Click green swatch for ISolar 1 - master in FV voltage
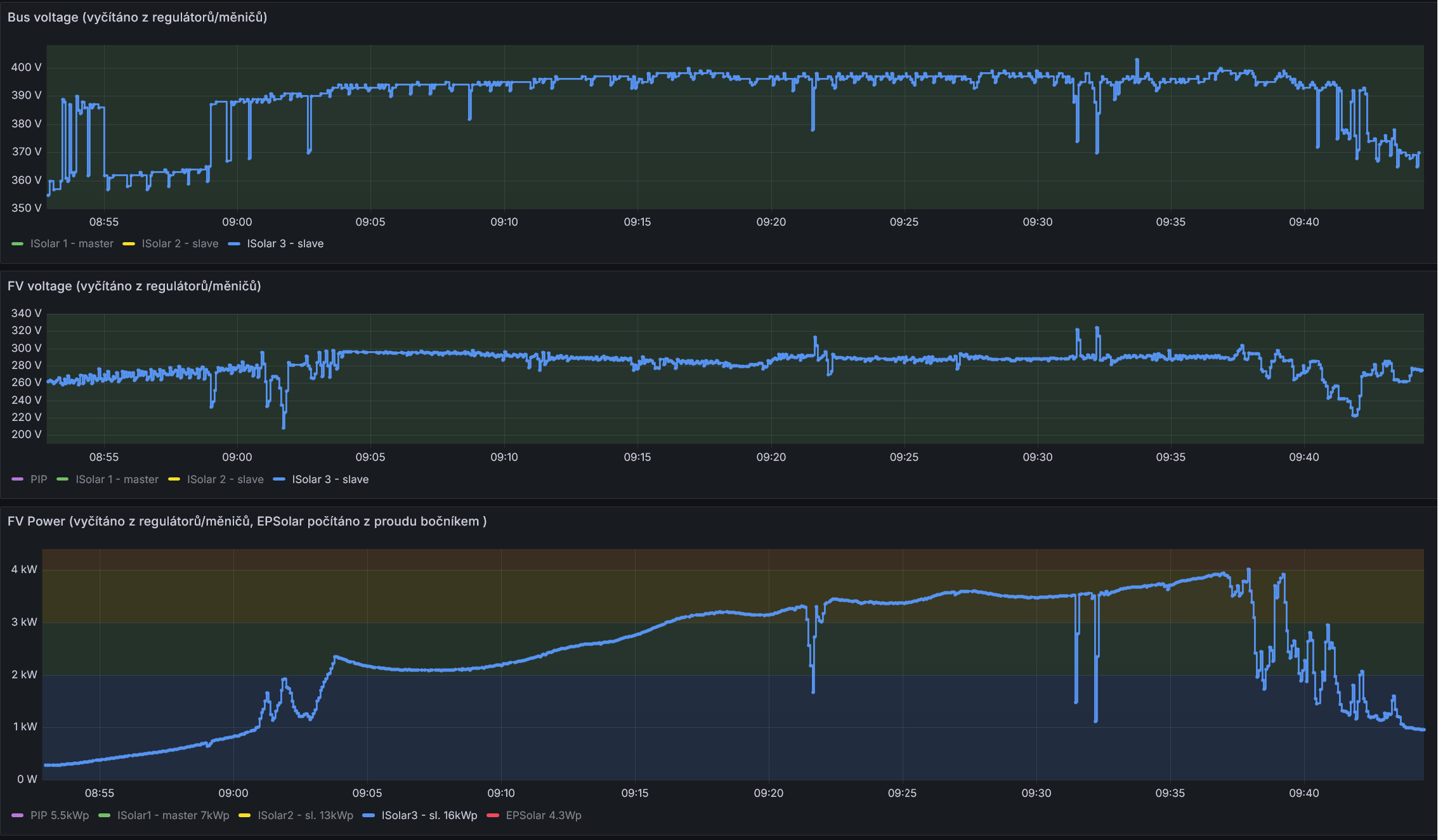The height and width of the screenshot is (840, 1438). pos(62,479)
